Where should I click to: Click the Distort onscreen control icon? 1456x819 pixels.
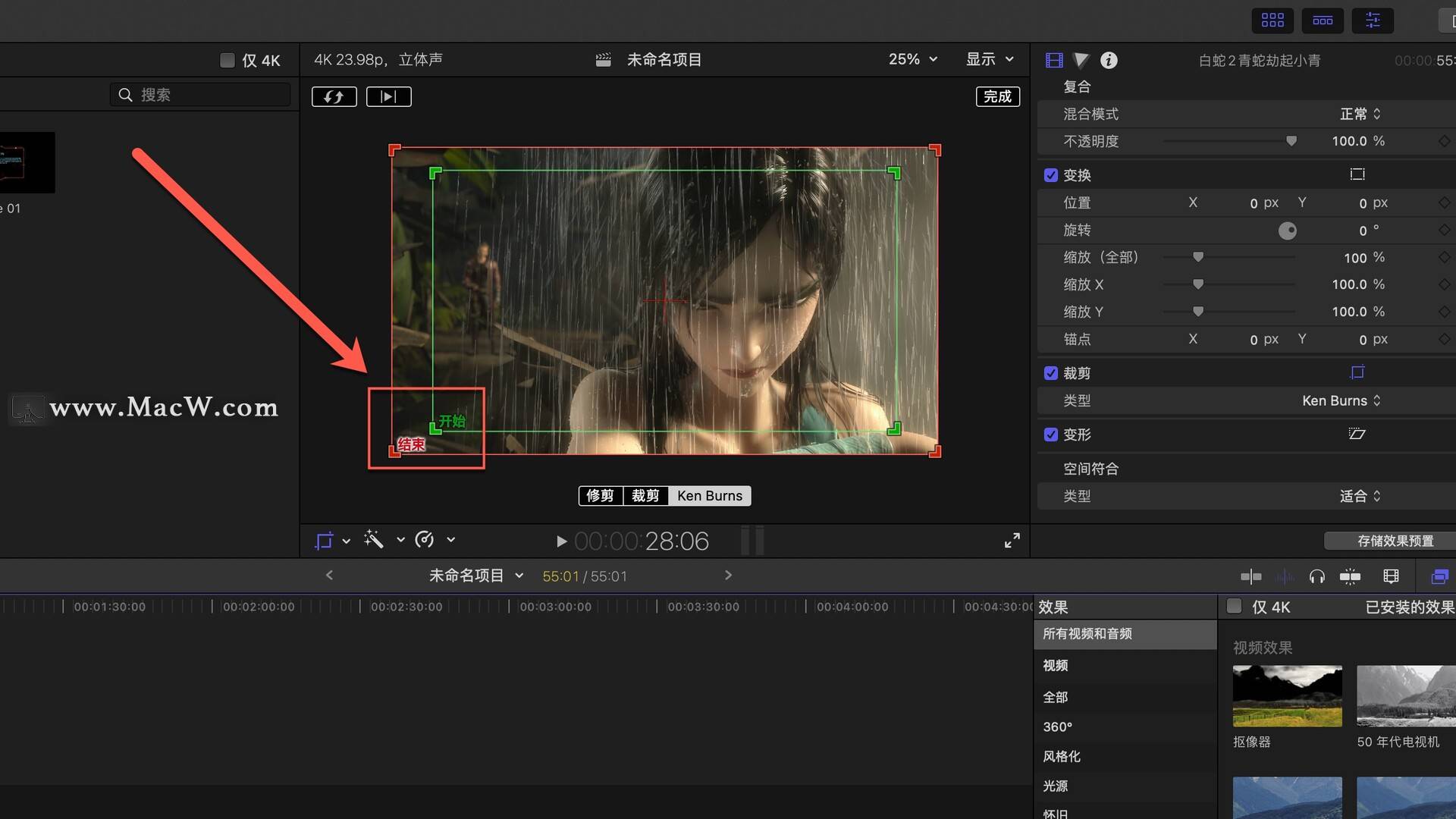coord(1357,434)
